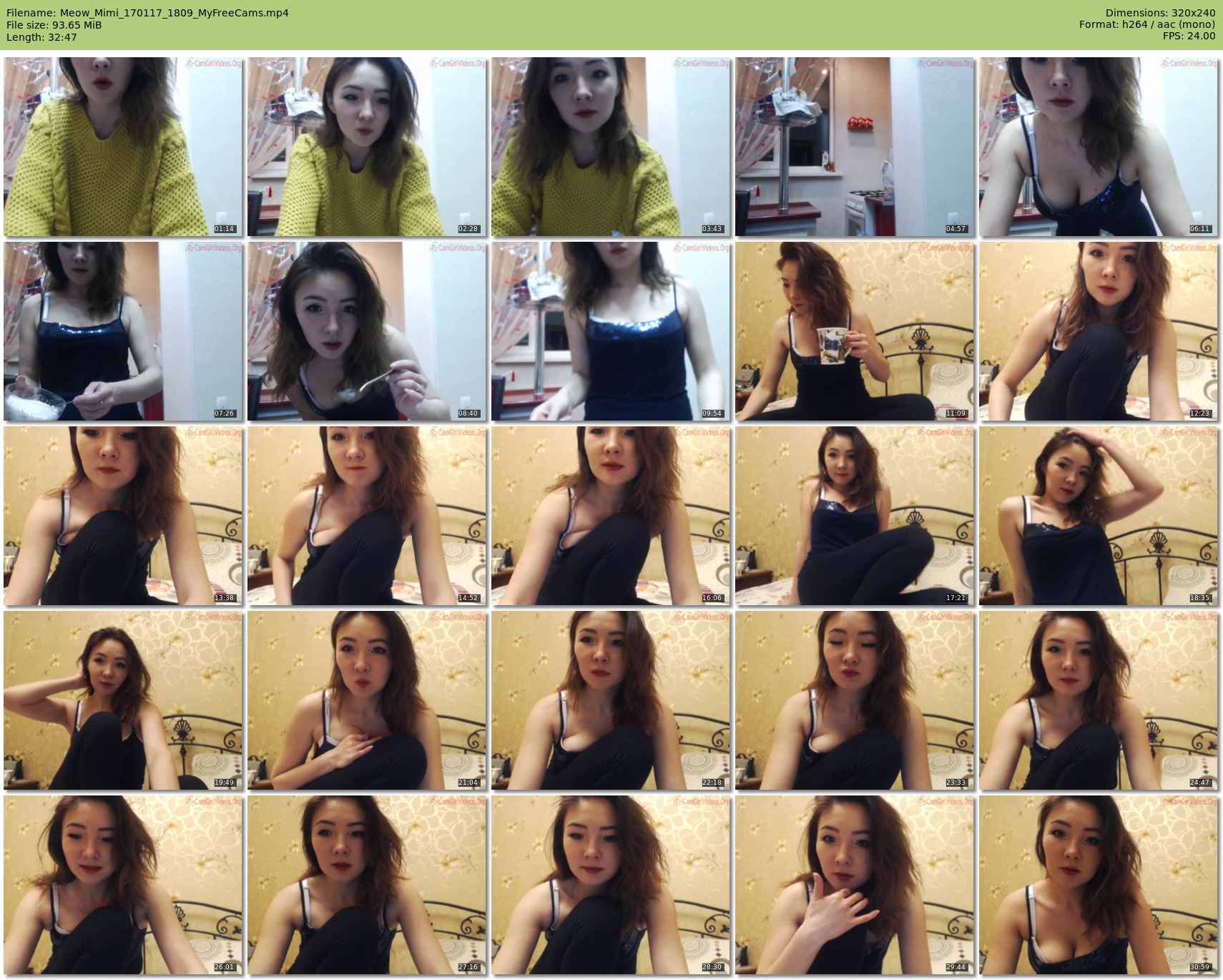1223x980 pixels.
Task: Click the watermark on the 06:11 thumbnail
Action: (1188, 64)
